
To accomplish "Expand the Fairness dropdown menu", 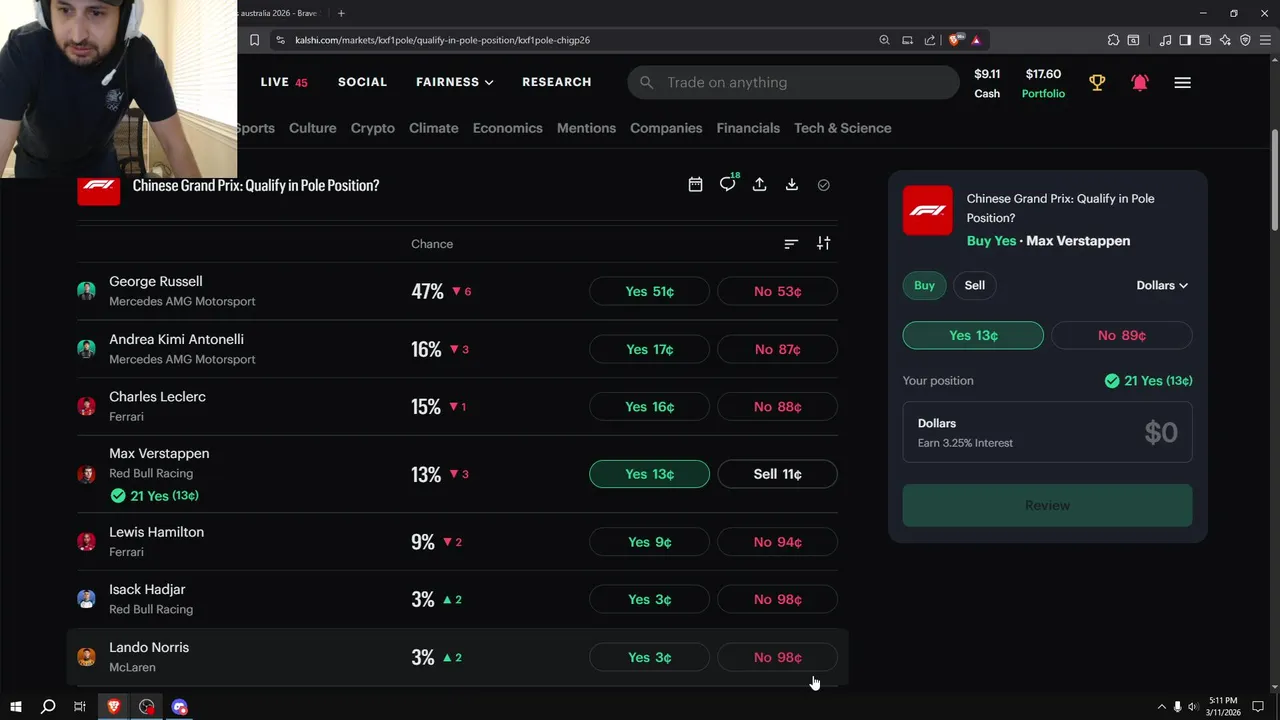I will [x=455, y=82].
